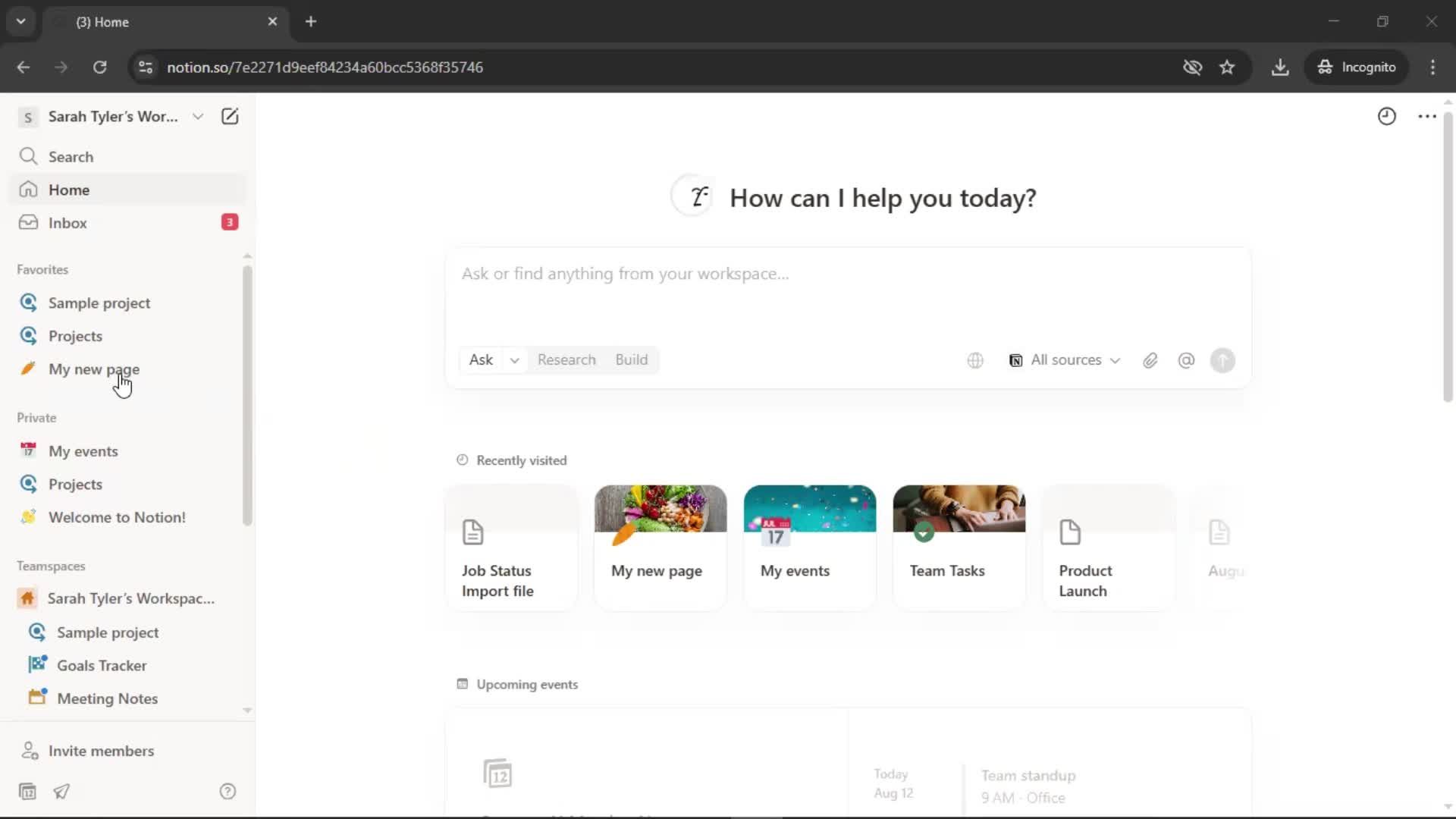Click the sidebar vertical scrollbar

[246, 394]
